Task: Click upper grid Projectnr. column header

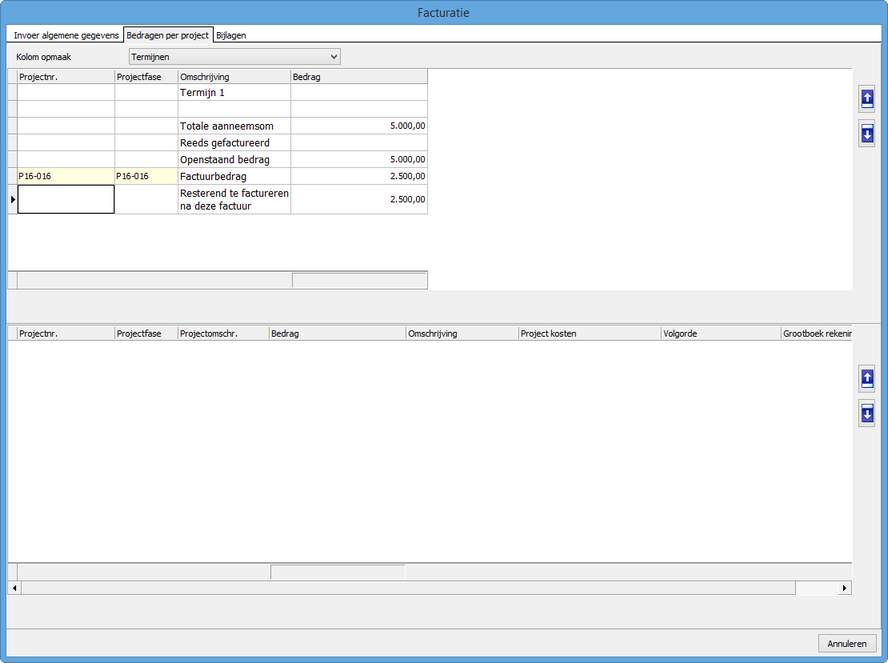Action: [x=66, y=76]
